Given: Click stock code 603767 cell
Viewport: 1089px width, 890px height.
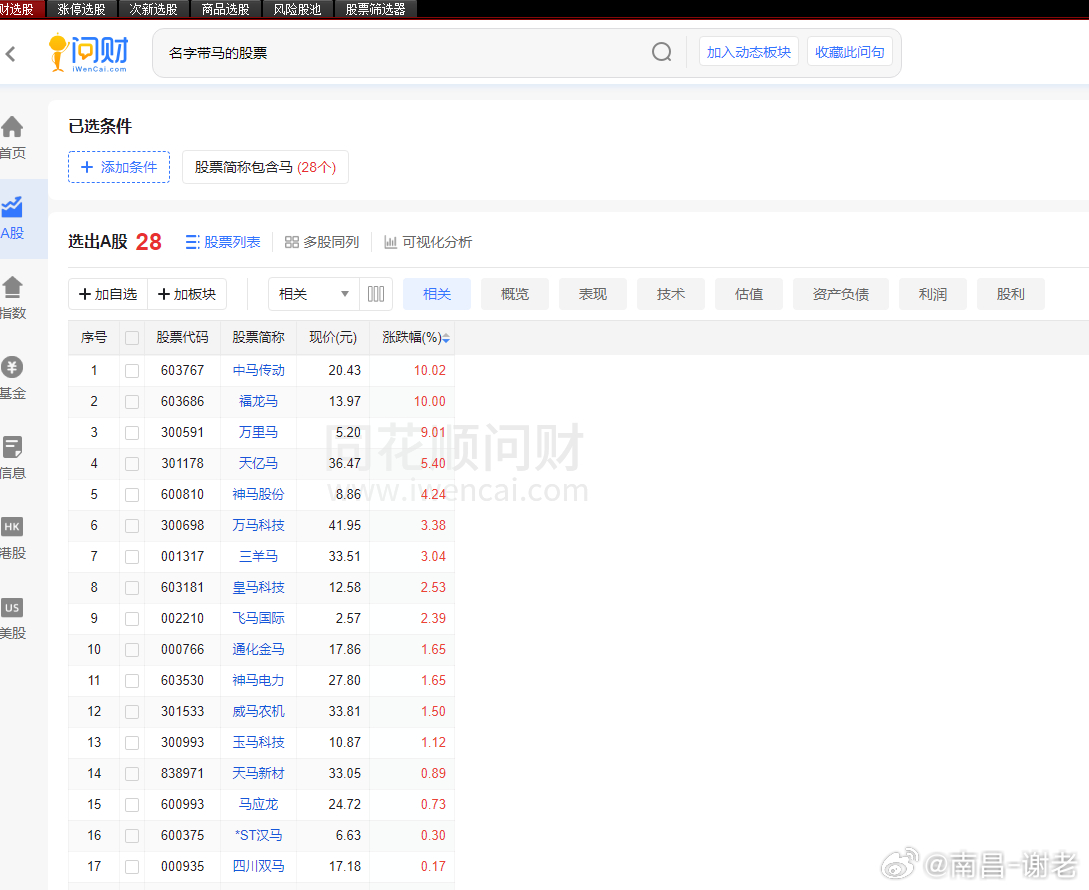Looking at the screenshot, I should (183, 370).
